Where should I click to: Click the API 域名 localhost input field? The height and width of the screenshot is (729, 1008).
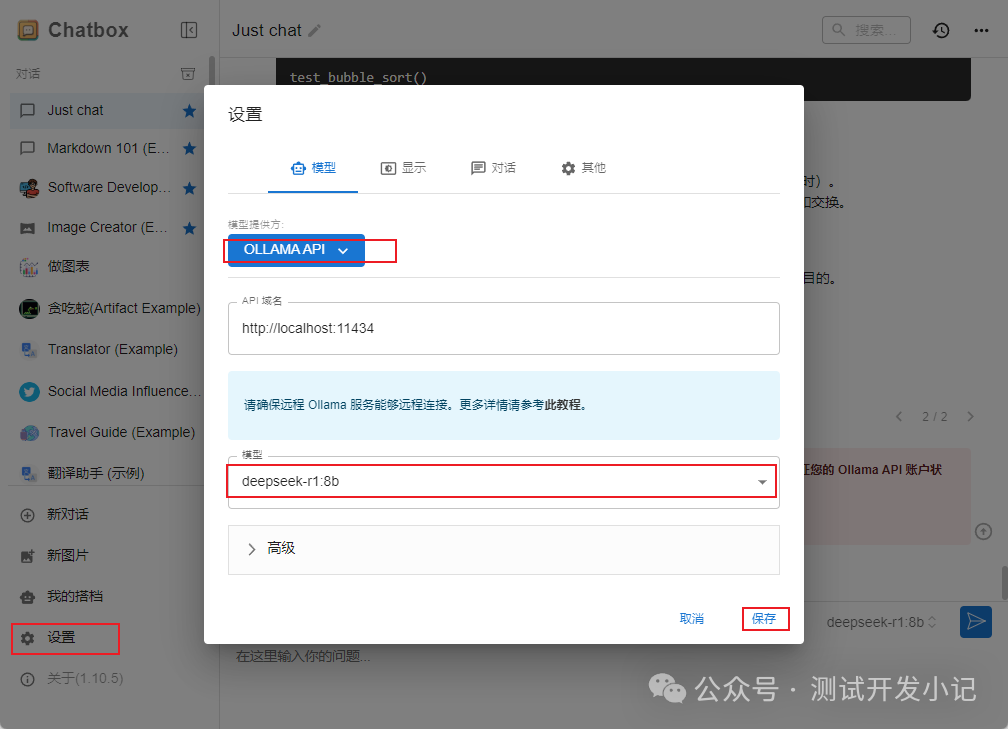(504, 328)
